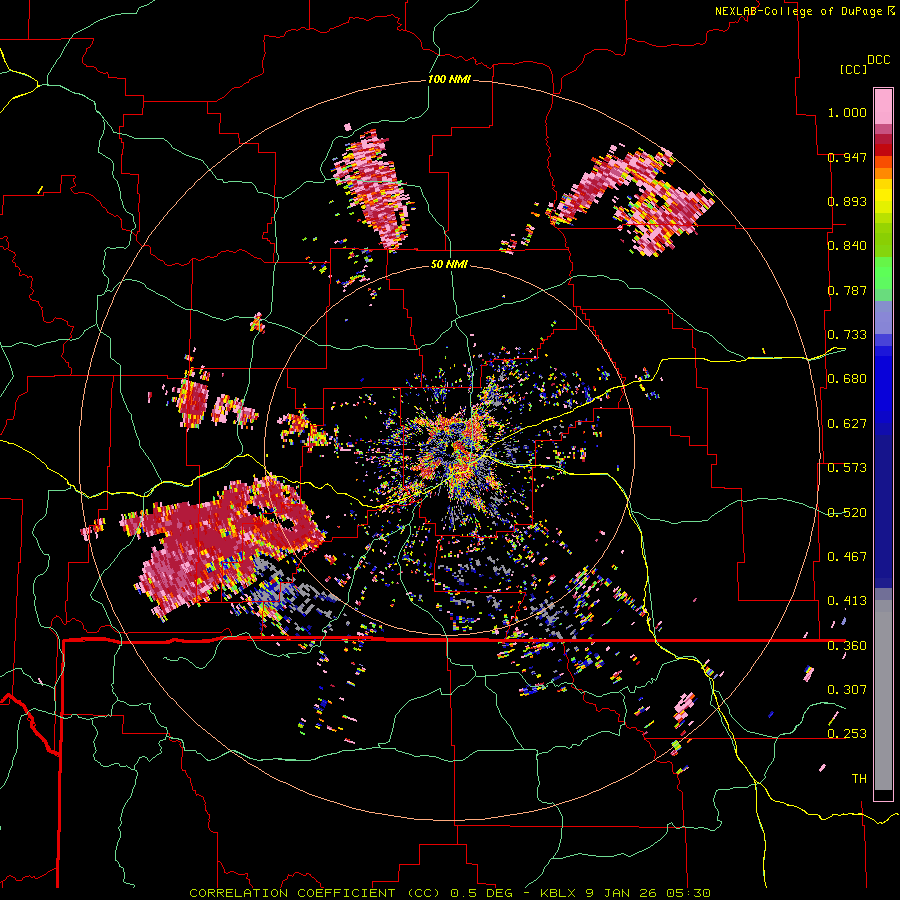Select the 0.573 scale value
The width and height of the screenshot is (900, 900).
tap(847, 468)
